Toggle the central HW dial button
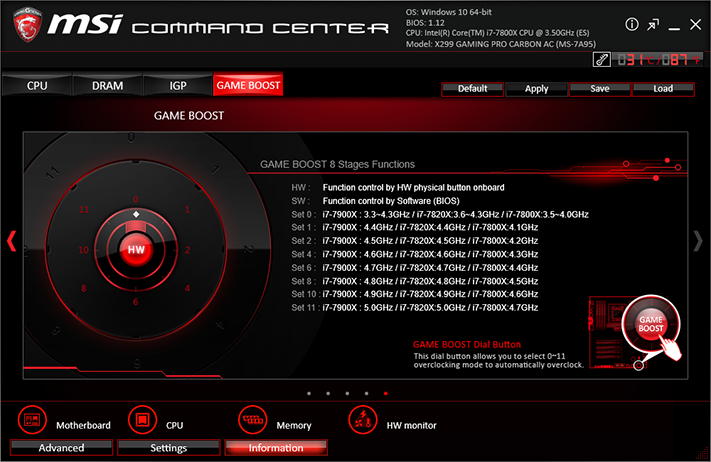Viewport: 711px width, 462px height. tap(136, 249)
